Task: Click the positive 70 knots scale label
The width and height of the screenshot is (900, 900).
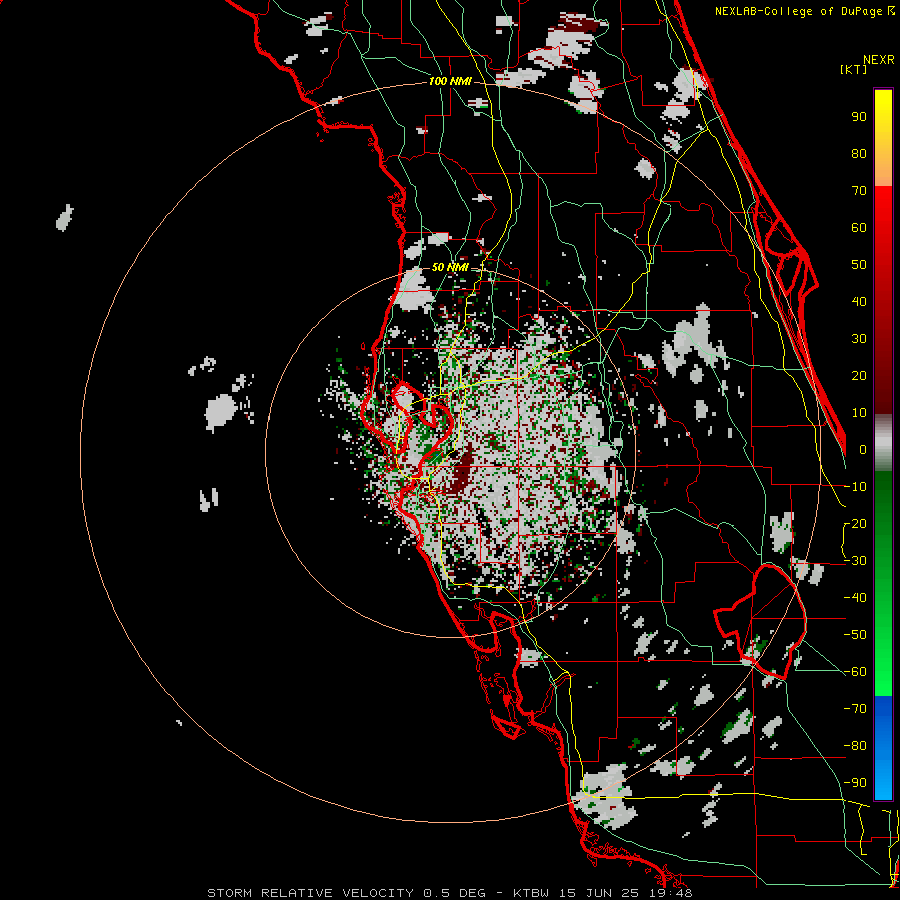Action: pyautogui.click(x=859, y=191)
